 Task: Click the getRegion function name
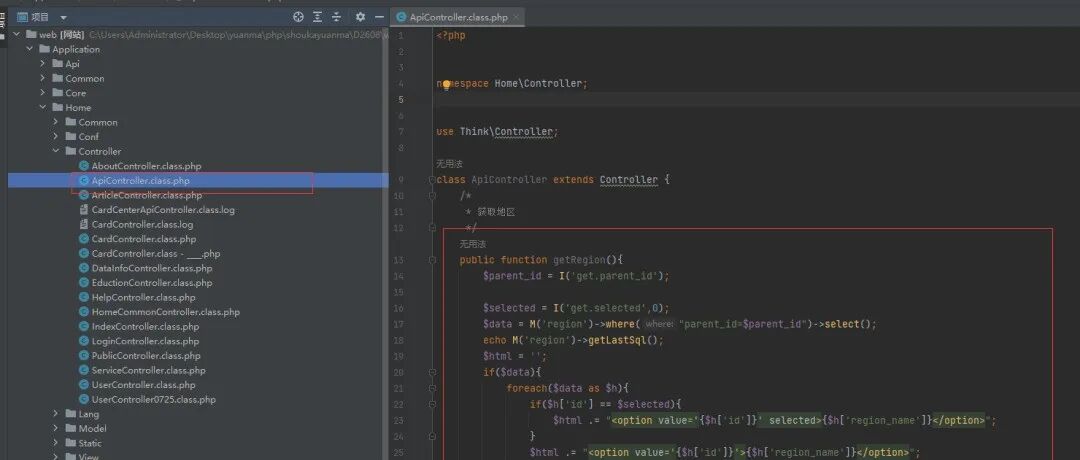point(579,260)
